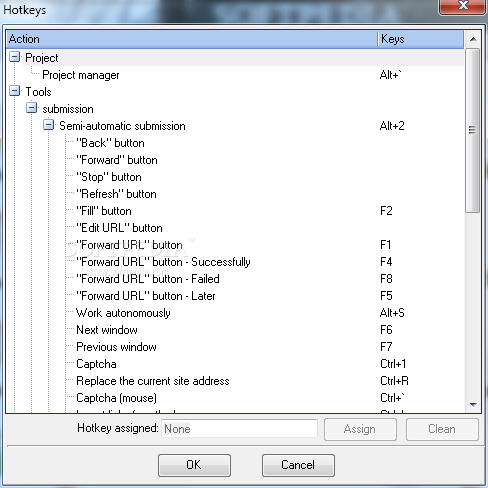This screenshot has width=488, height=488.
Task: Dismiss the dialog with Cancel
Action: [x=298, y=465]
